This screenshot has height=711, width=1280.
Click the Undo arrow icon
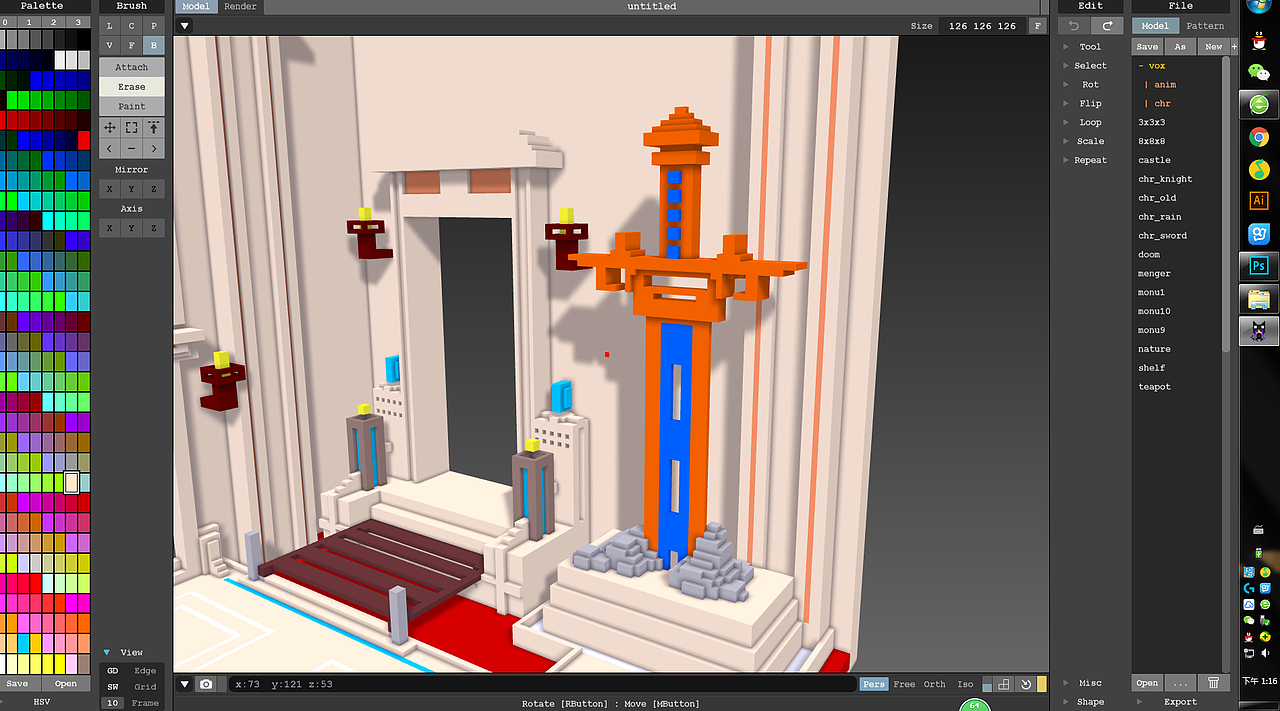click(x=1072, y=26)
